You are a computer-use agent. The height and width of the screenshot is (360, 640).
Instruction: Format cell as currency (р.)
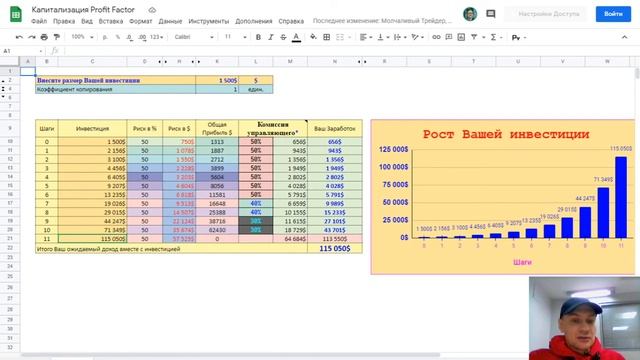pos(105,37)
